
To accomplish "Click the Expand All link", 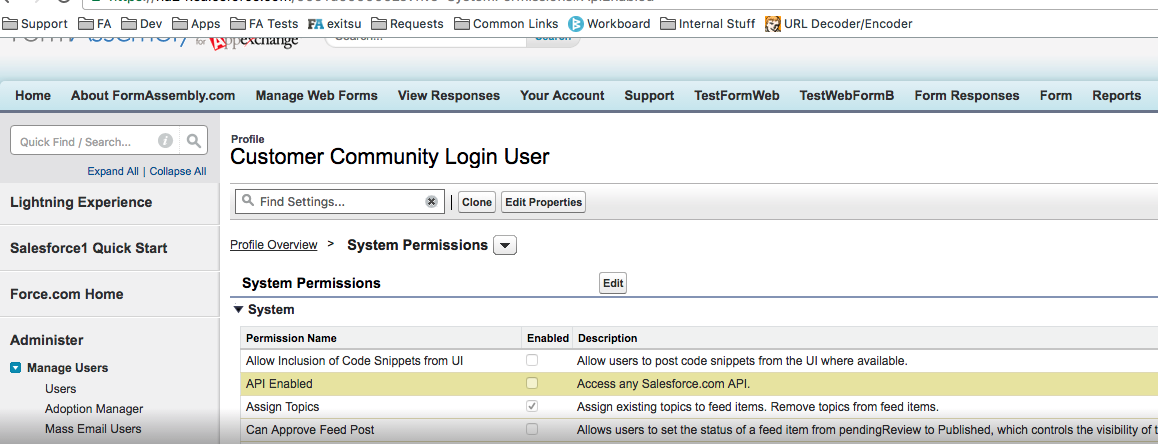I will tap(113, 171).
